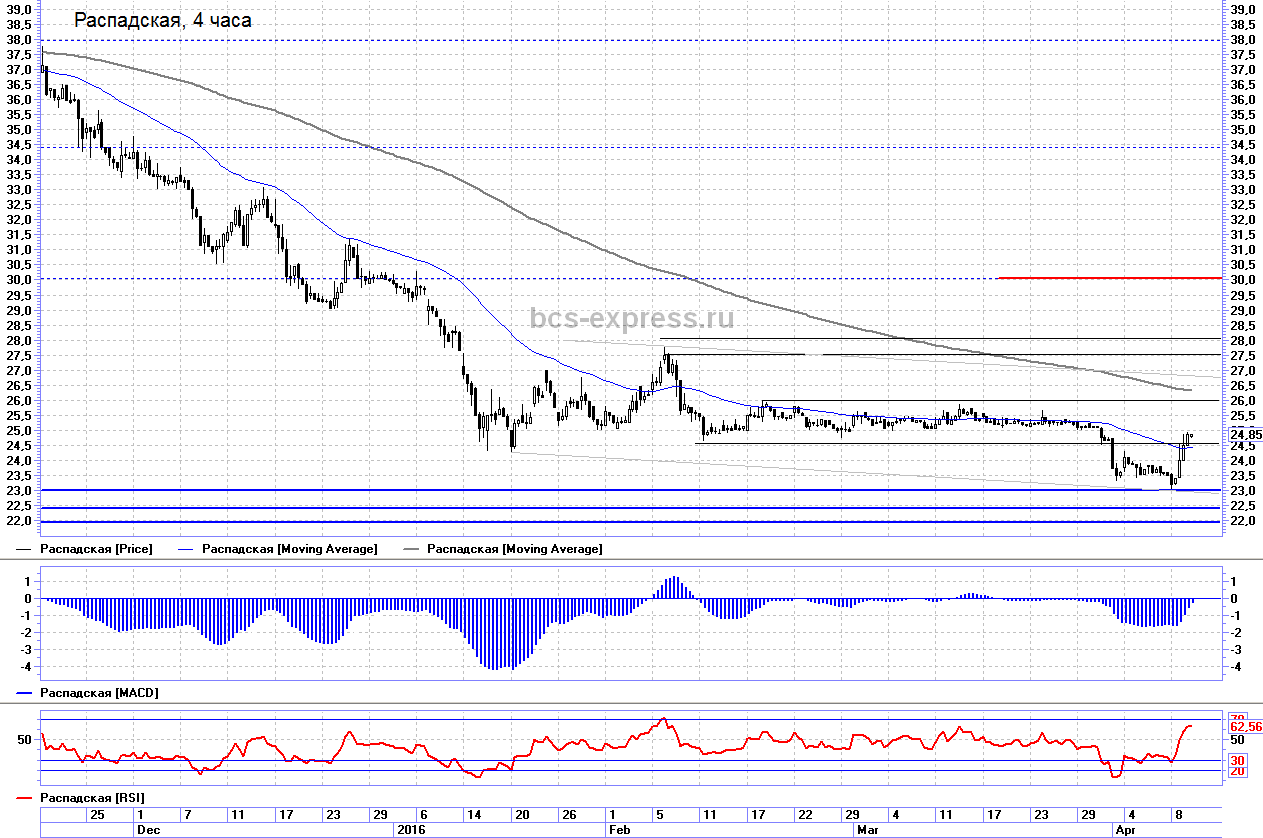
Task: Select the blue-line 'Распадская [Moving Average]' legend entry
Action: click(x=290, y=549)
